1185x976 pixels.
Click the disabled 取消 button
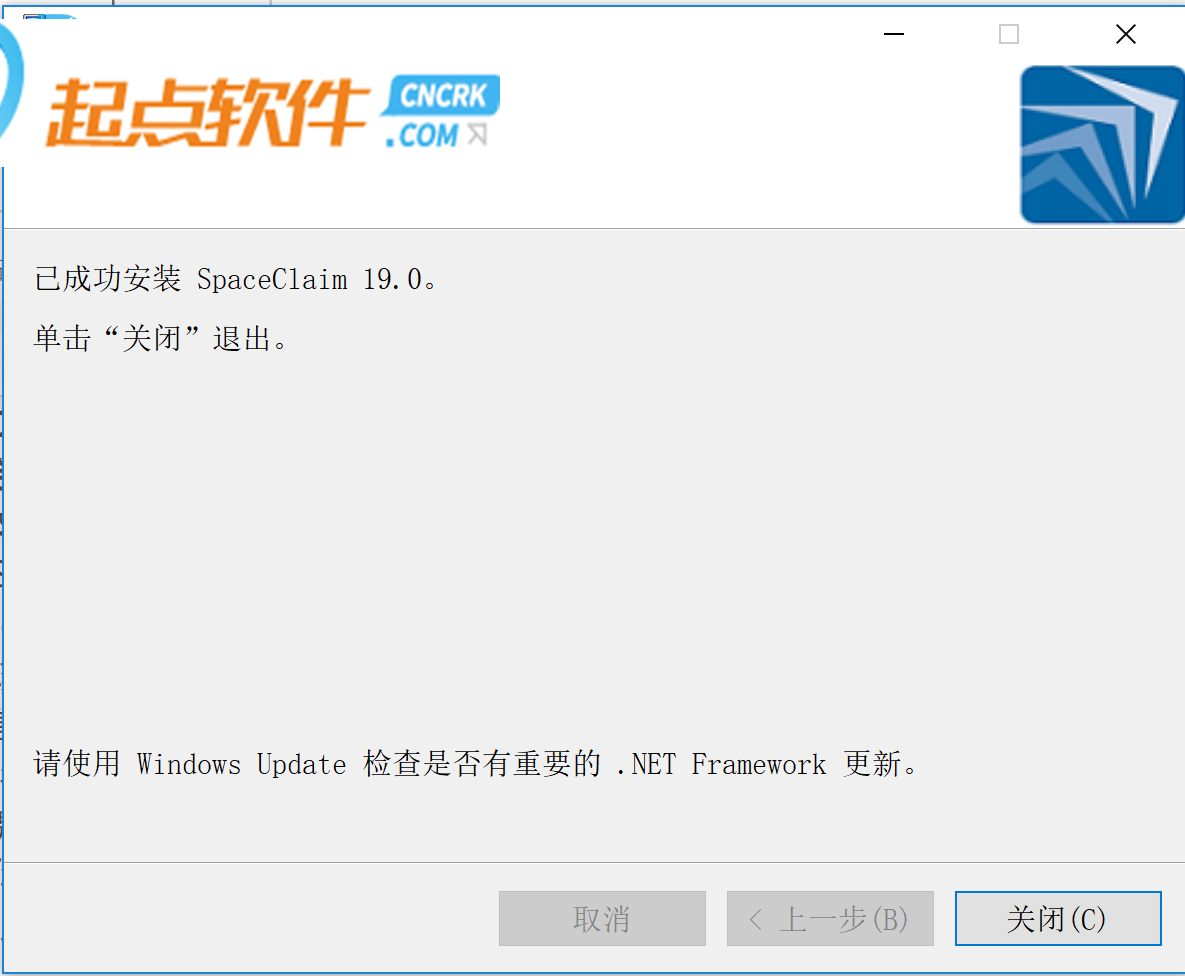pyautogui.click(x=602, y=919)
